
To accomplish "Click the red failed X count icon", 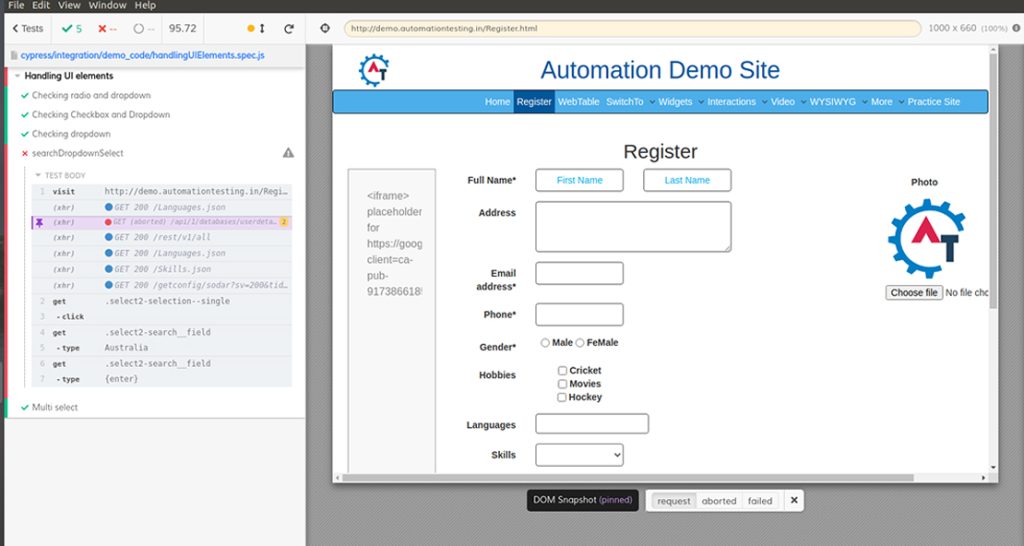I will [102, 29].
